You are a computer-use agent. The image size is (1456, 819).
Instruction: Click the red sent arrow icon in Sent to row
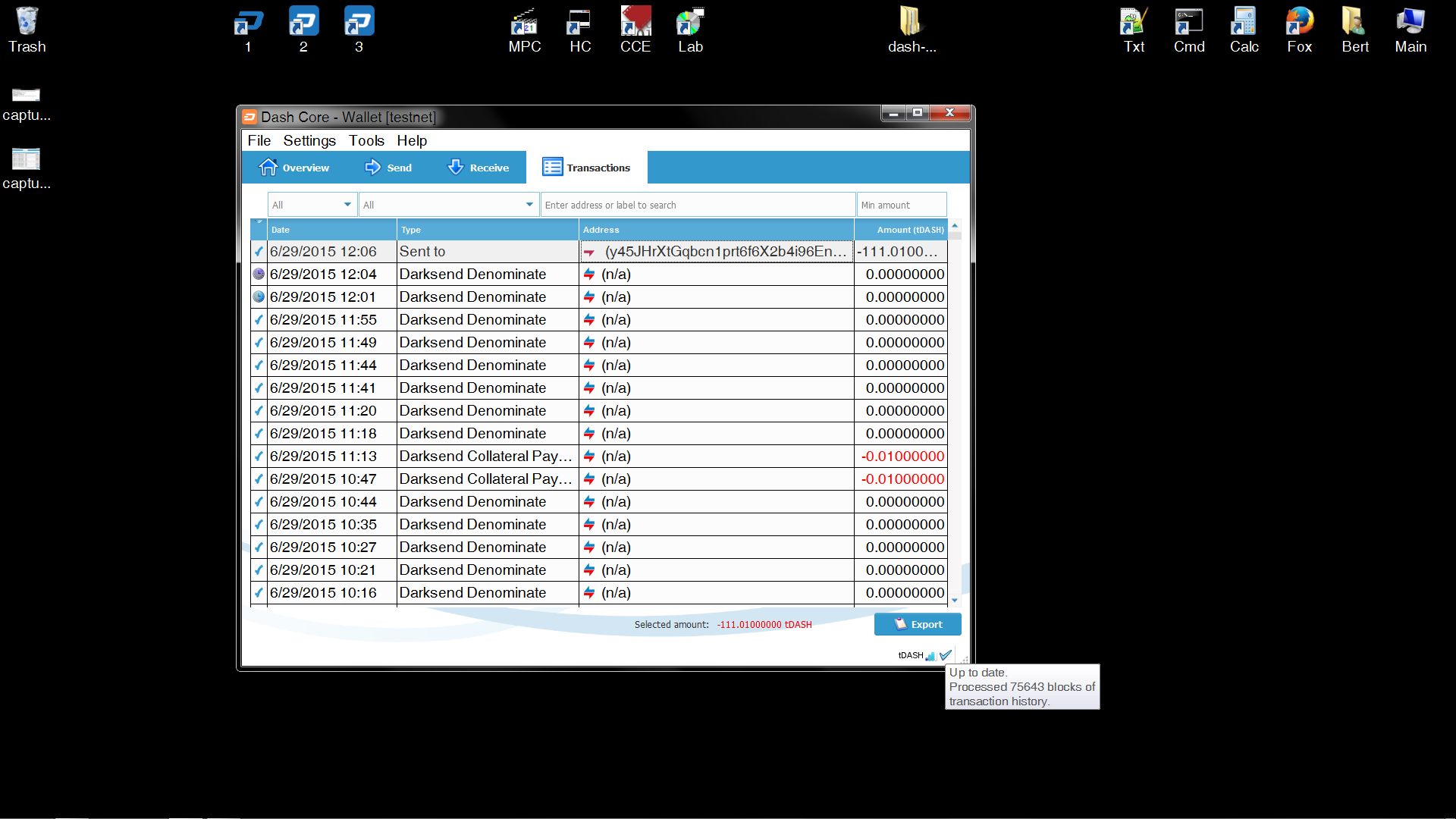point(589,252)
